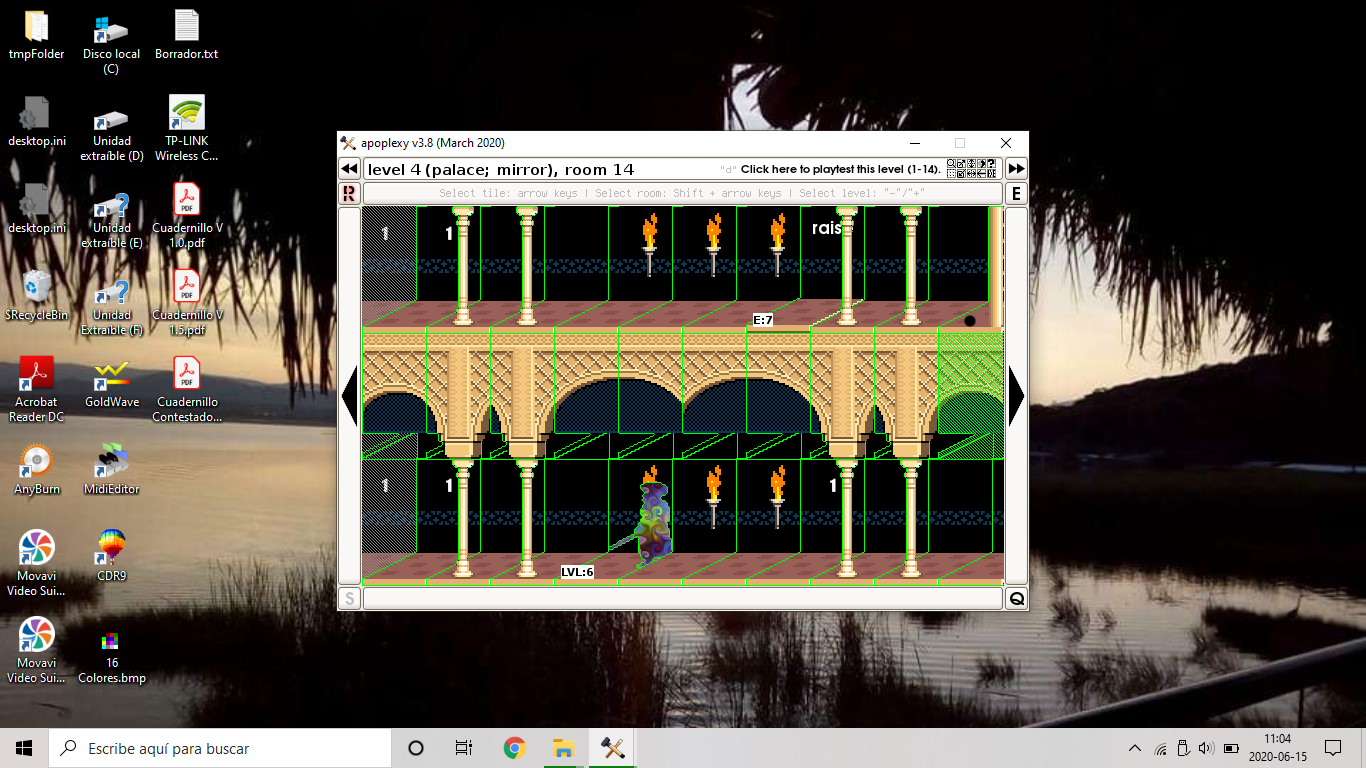Click the taskbar search box
This screenshot has width=1366, height=768.
220,748
